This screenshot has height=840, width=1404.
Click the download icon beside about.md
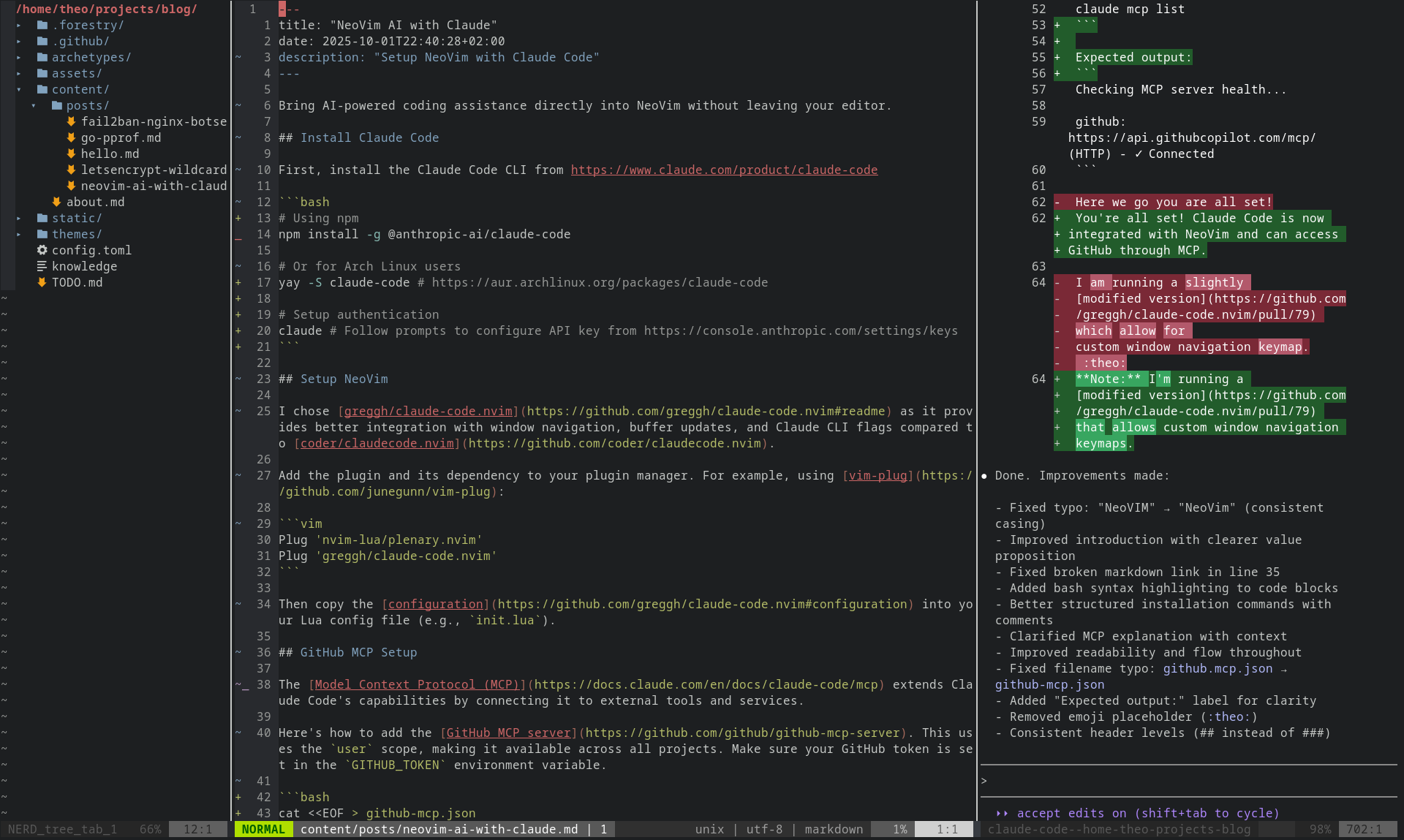point(57,202)
